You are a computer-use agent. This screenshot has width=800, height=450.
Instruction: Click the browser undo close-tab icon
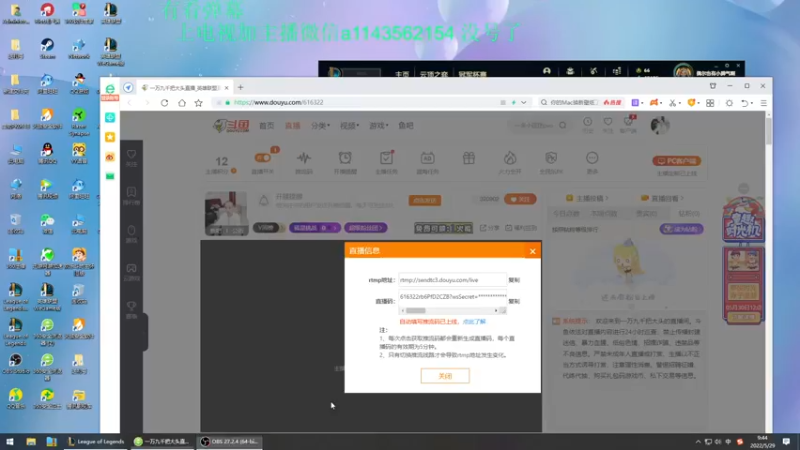[745, 103]
